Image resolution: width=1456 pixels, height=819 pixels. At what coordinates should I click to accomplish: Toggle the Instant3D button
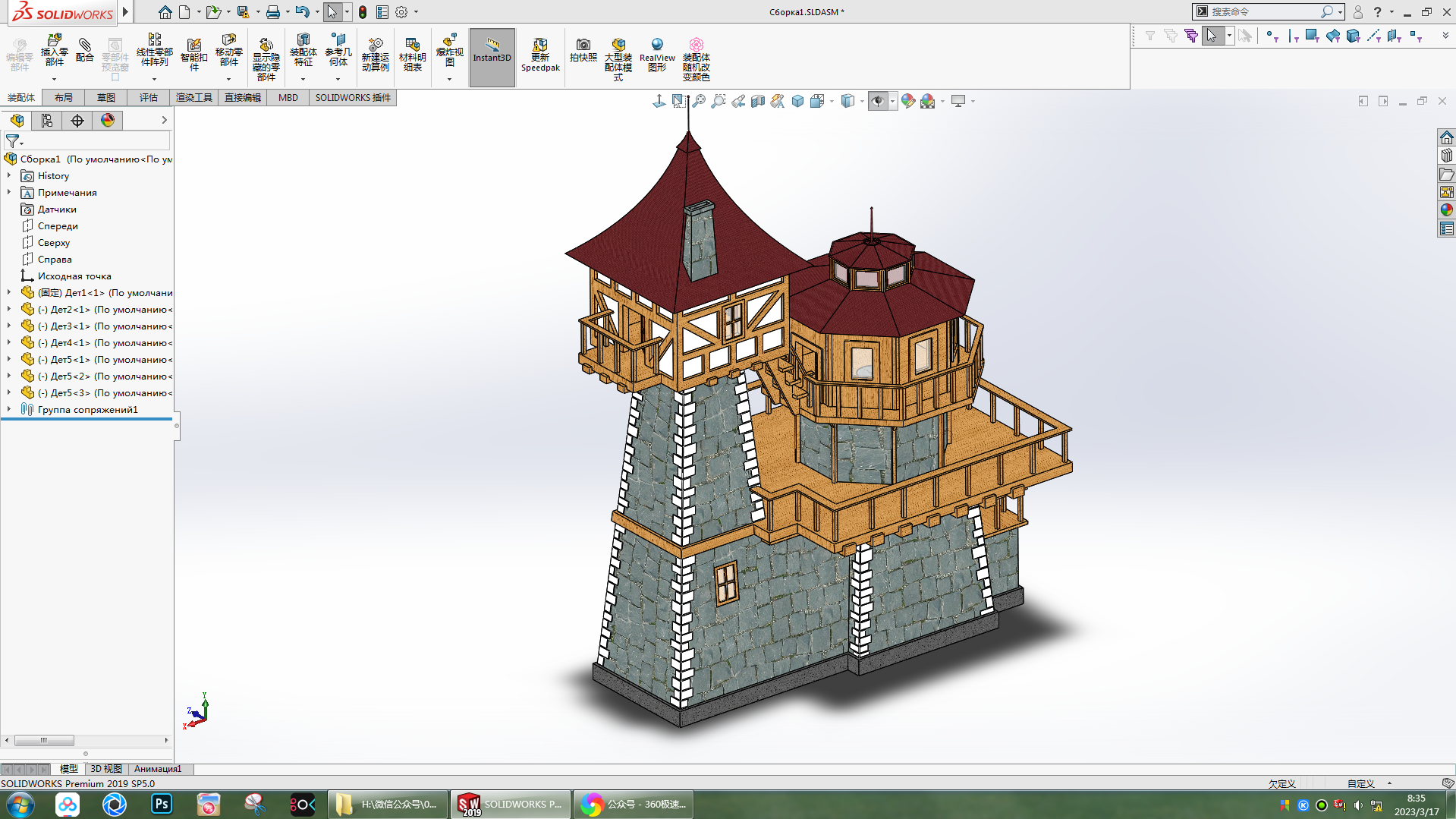[492, 55]
